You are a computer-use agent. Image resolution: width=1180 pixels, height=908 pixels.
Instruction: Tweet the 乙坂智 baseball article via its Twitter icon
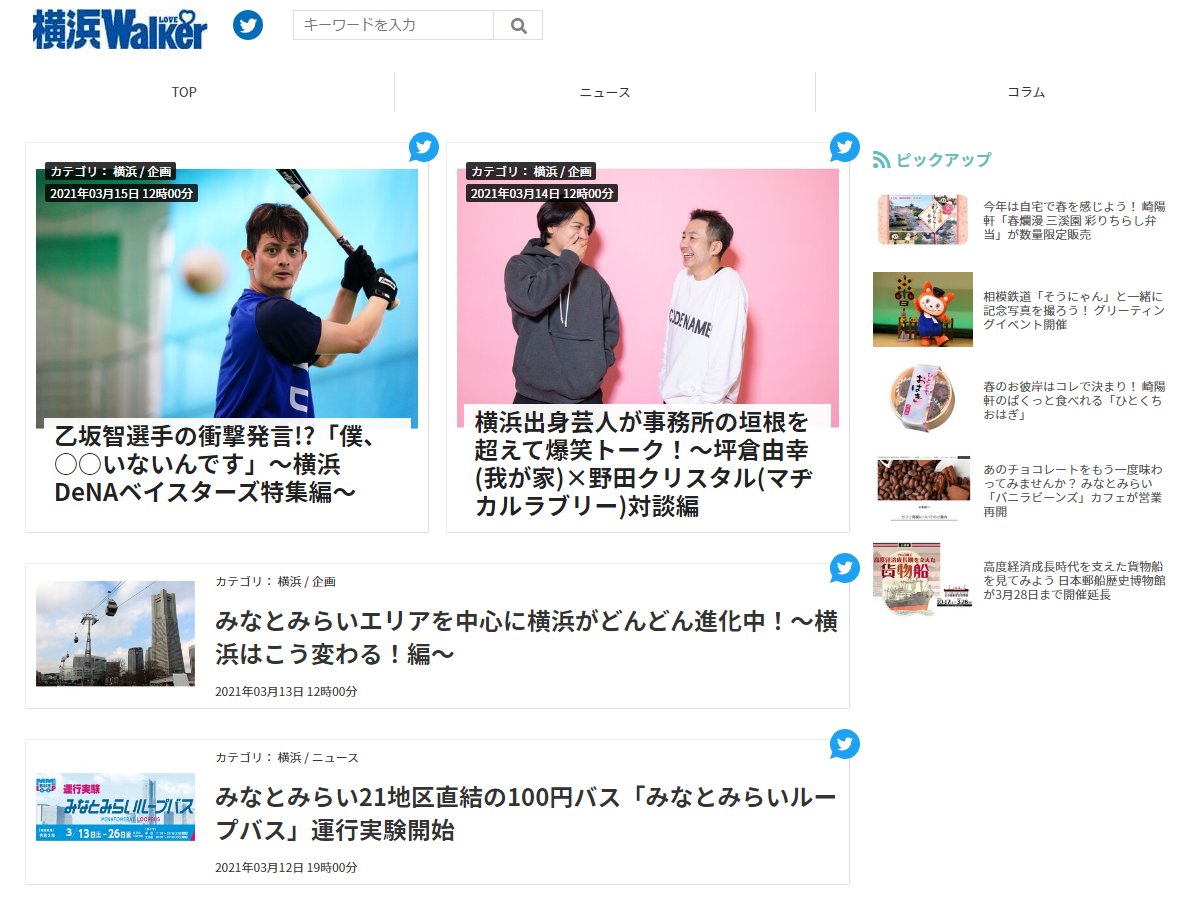click(x=423, y=146)
